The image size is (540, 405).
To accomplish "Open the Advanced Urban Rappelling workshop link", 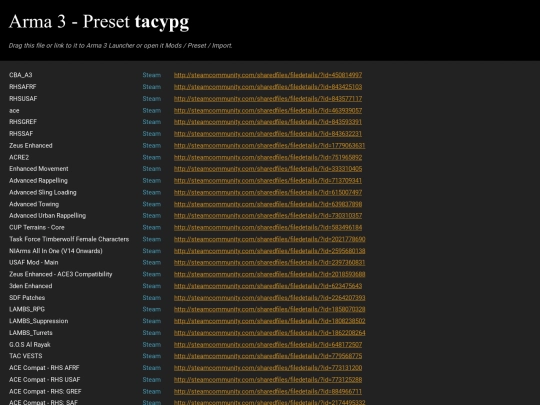I will 268,216.
